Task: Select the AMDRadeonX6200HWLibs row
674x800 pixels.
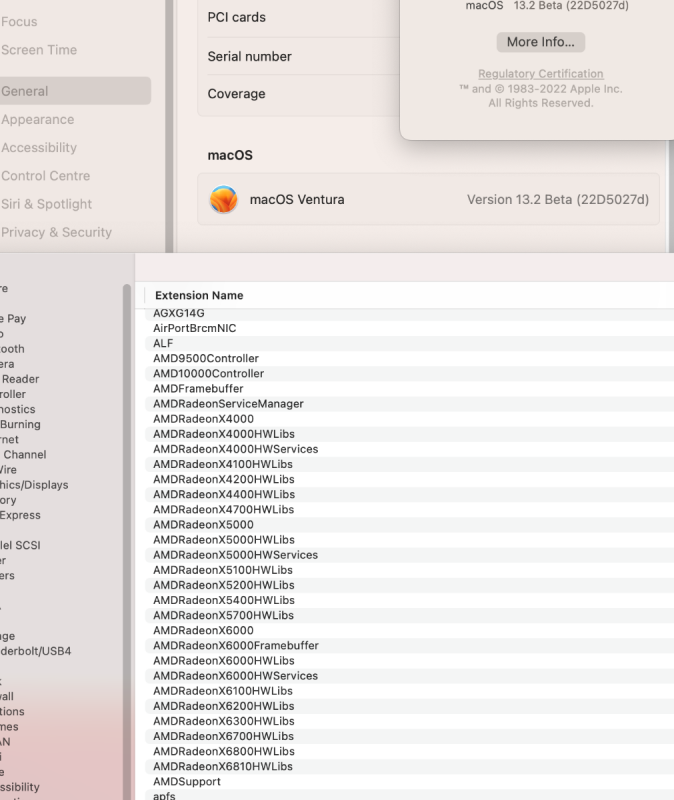Action: point(409,706)
